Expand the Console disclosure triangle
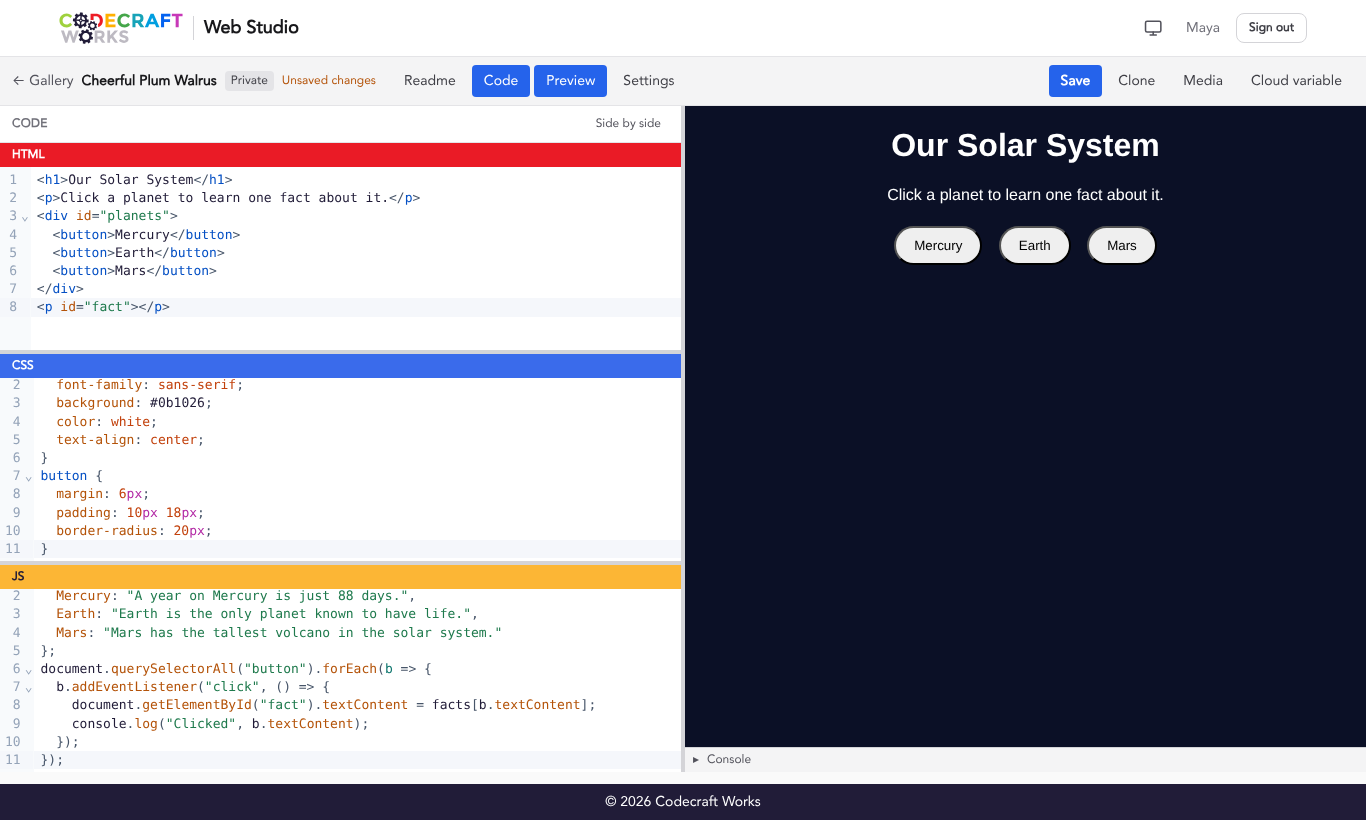Screen dimensions: 1366x820 click(696, 760)
